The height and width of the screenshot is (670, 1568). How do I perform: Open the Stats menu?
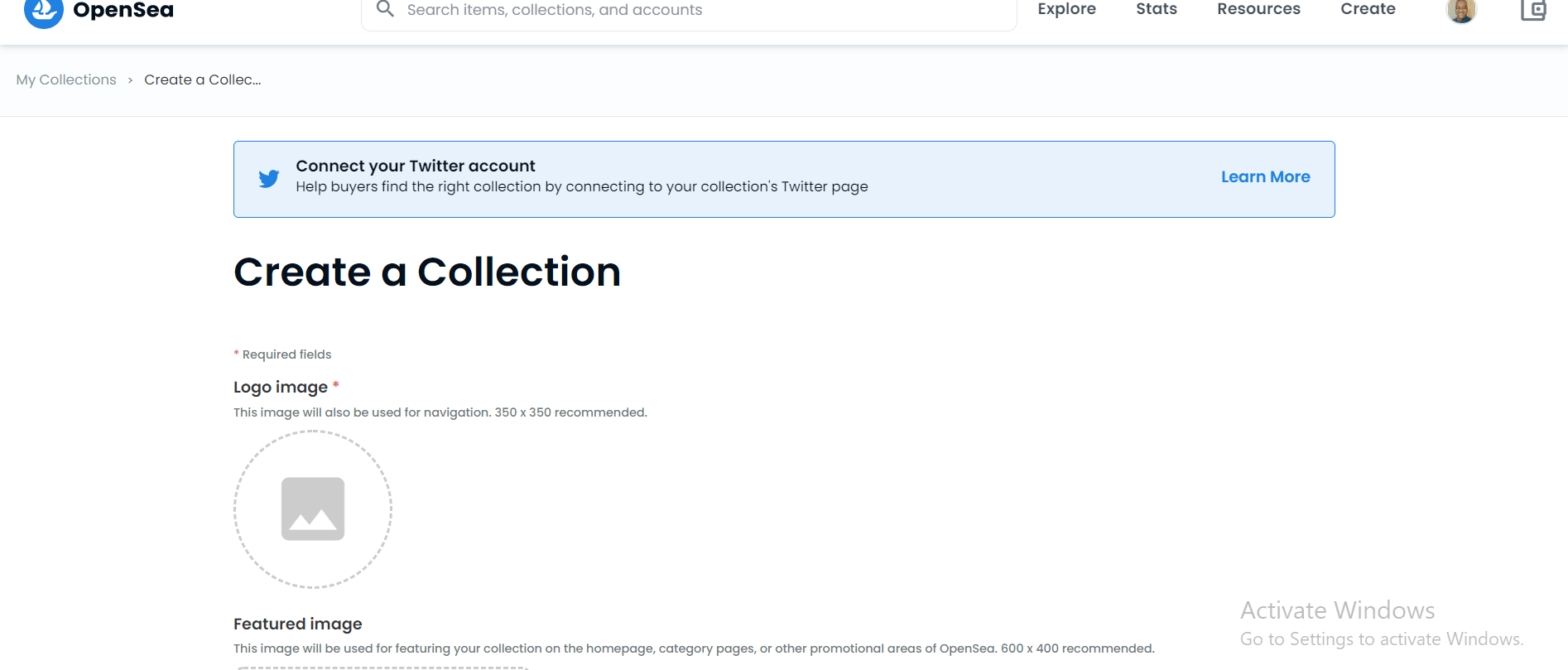pos(1157,9)
